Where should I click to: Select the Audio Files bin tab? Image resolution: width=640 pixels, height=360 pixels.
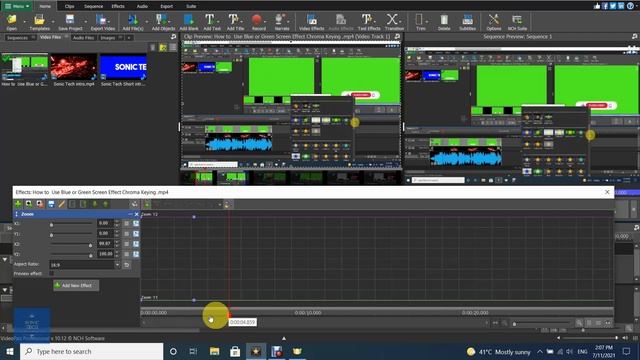tap(83, 38)
